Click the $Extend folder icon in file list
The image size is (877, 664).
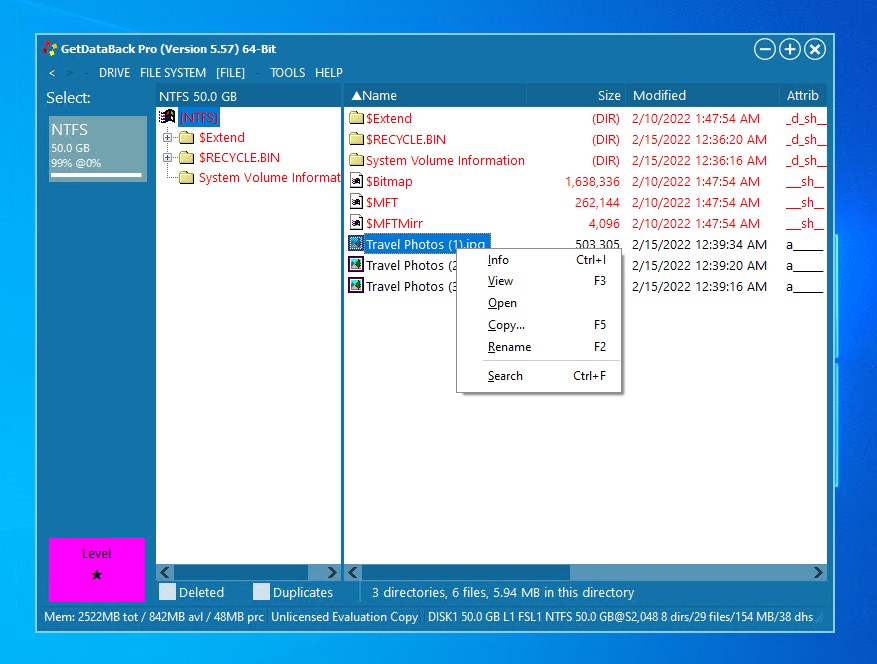pyautogui.click(x=356, y=118)
